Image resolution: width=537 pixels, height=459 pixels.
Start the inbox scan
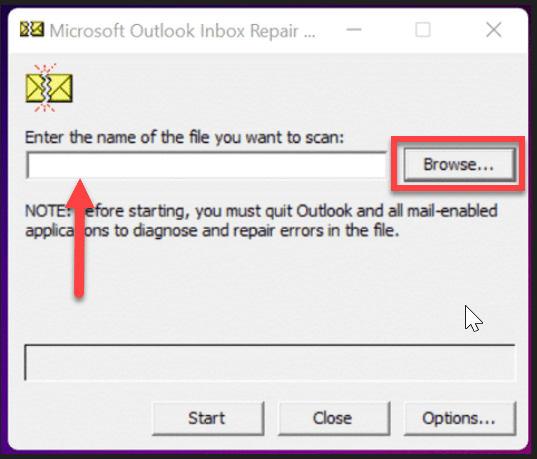click(x=208, y=418)
